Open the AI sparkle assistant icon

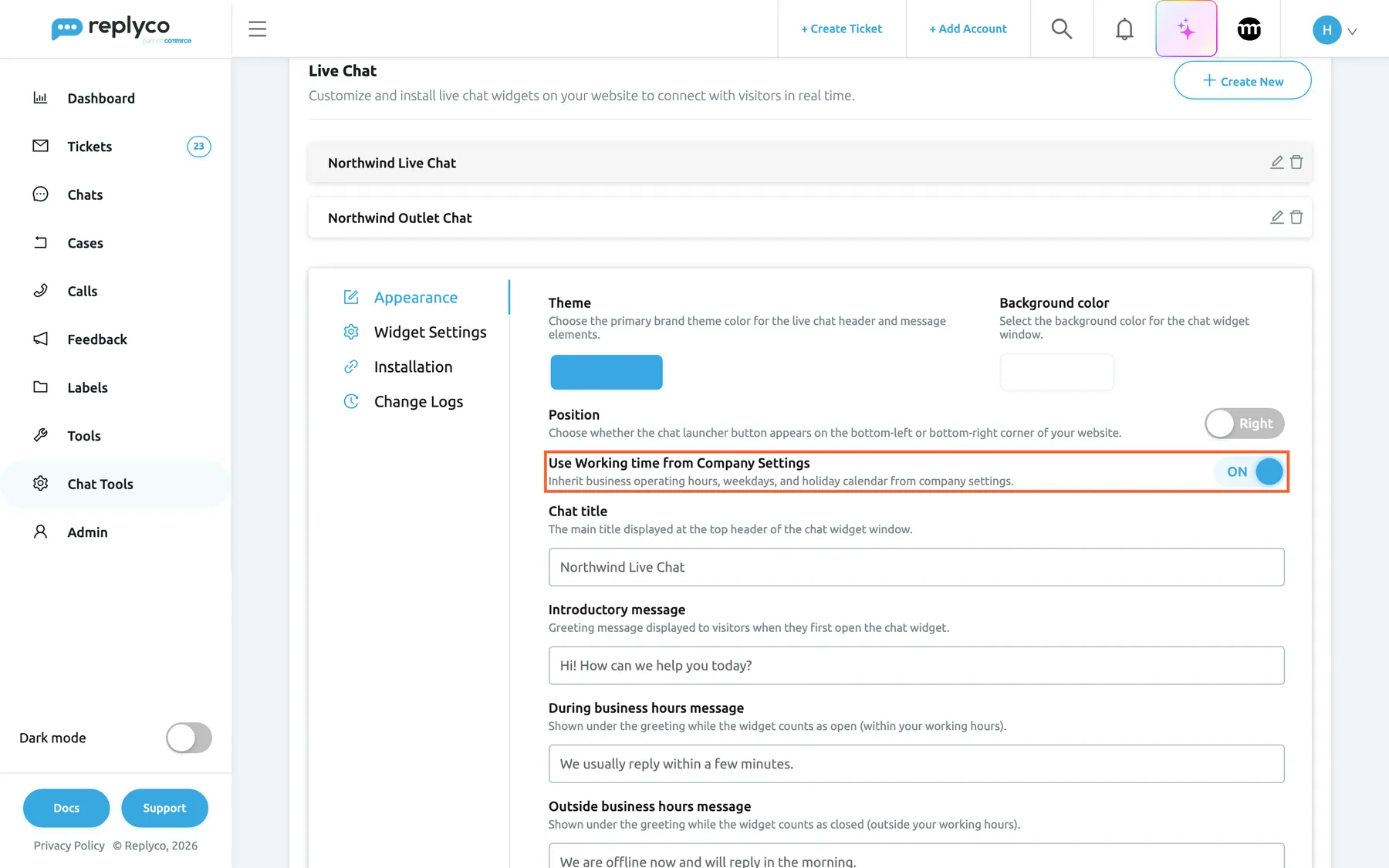tap(1186, 29)
